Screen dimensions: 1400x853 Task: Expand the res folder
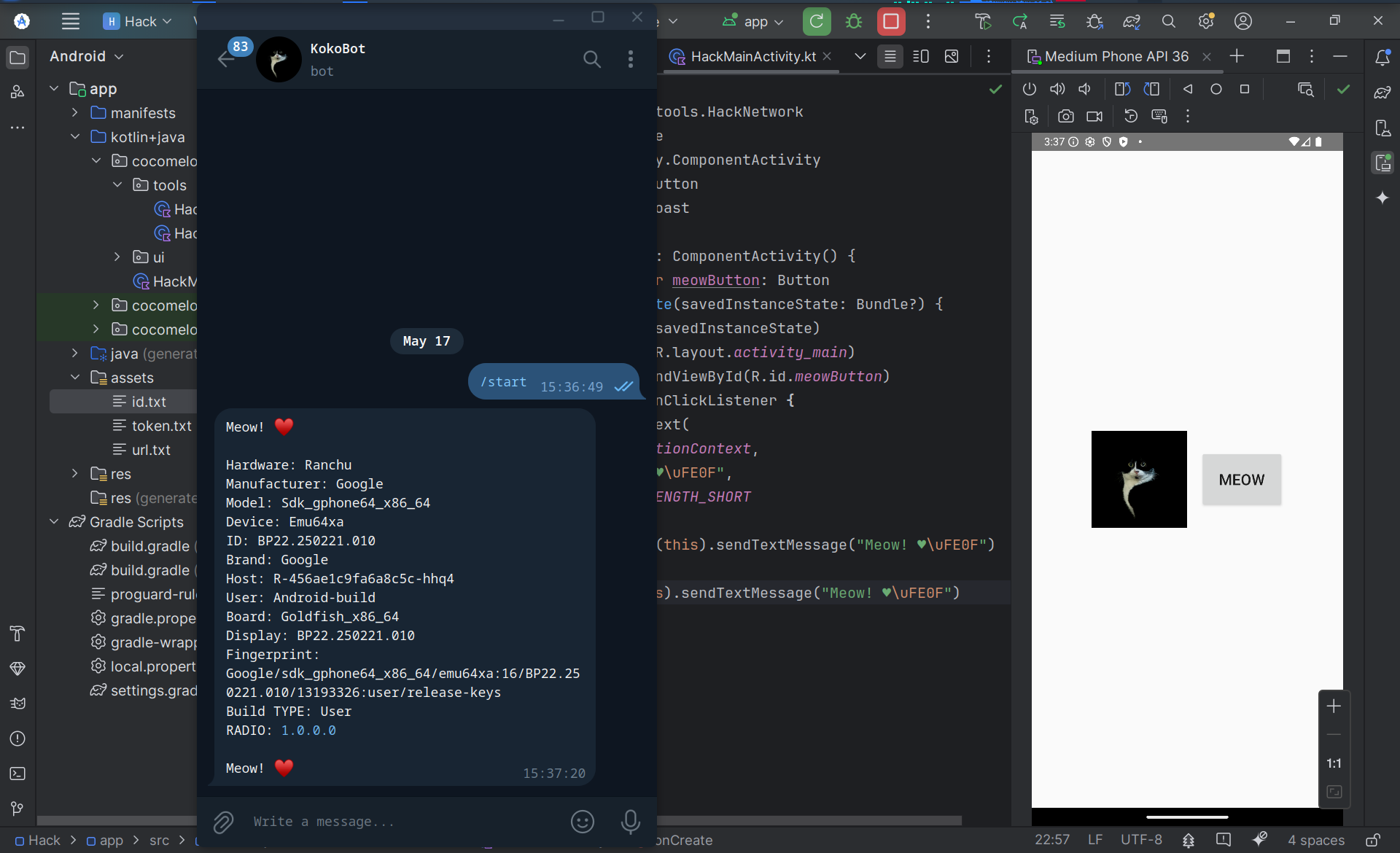point(75,473)
